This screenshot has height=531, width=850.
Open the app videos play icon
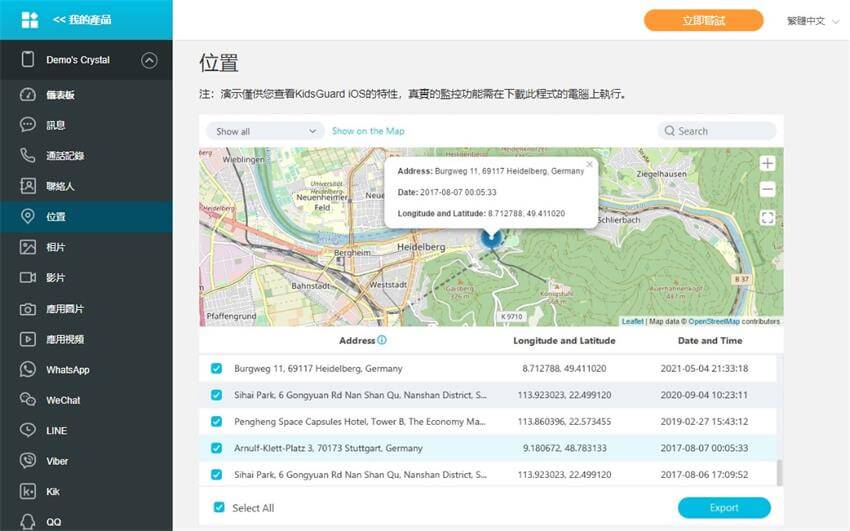pos(28,339)
